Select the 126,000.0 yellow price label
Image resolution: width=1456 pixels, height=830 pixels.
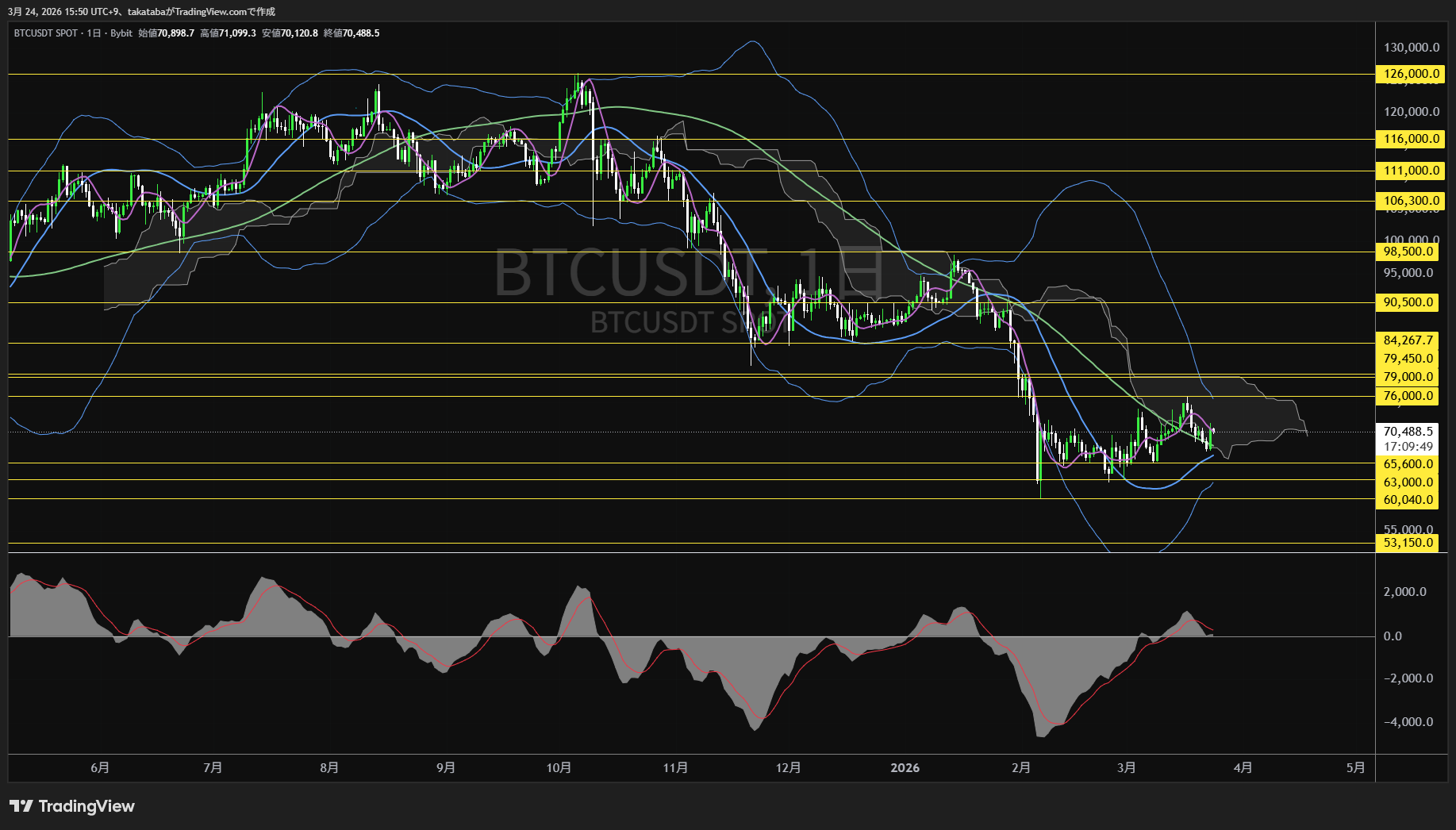[x=1410, y=74]
